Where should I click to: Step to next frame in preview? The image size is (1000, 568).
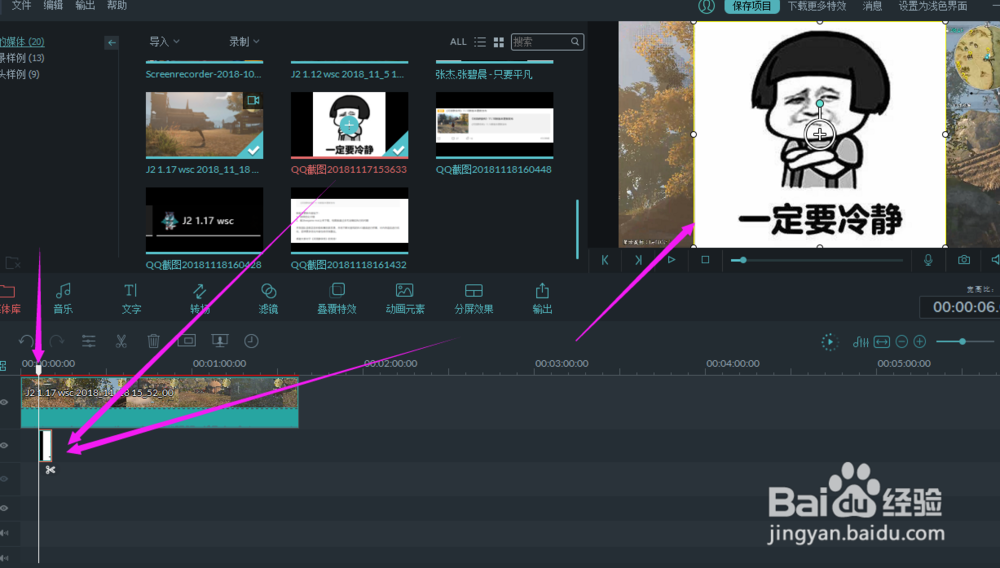coord(638,259)
